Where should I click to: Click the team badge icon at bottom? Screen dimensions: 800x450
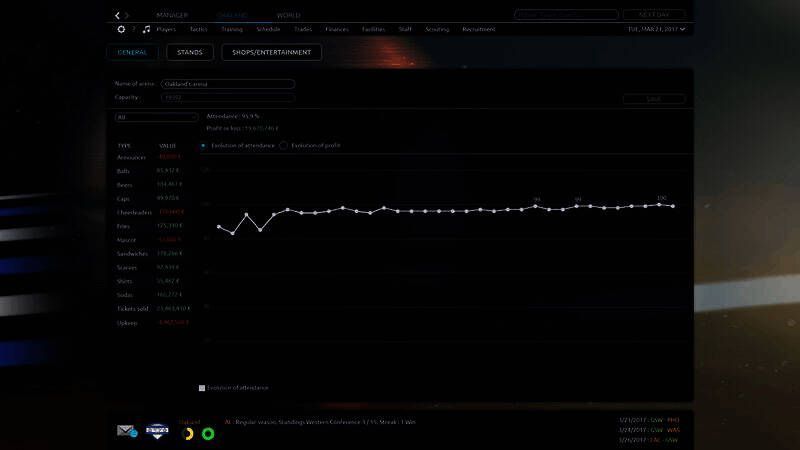coord(155,431)
